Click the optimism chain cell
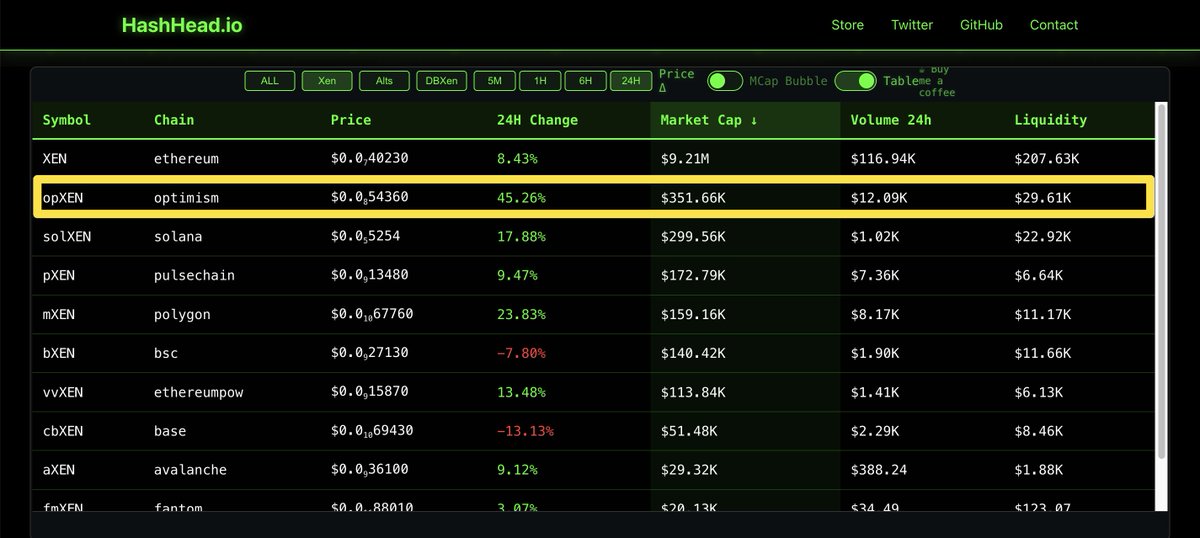Viewport: 1200px width, 538px height. click(x=186, y=198)
